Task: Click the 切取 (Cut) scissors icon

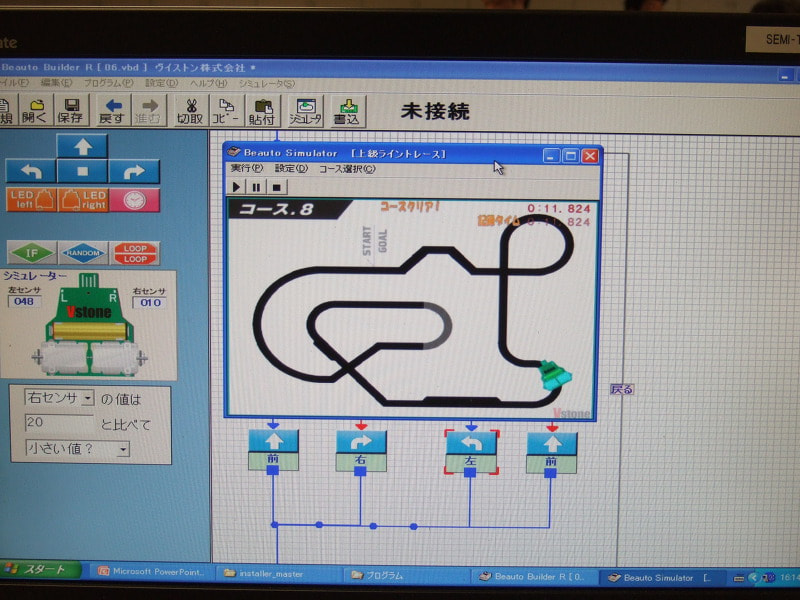Action: pyautogui.click(x=189, y=109)
